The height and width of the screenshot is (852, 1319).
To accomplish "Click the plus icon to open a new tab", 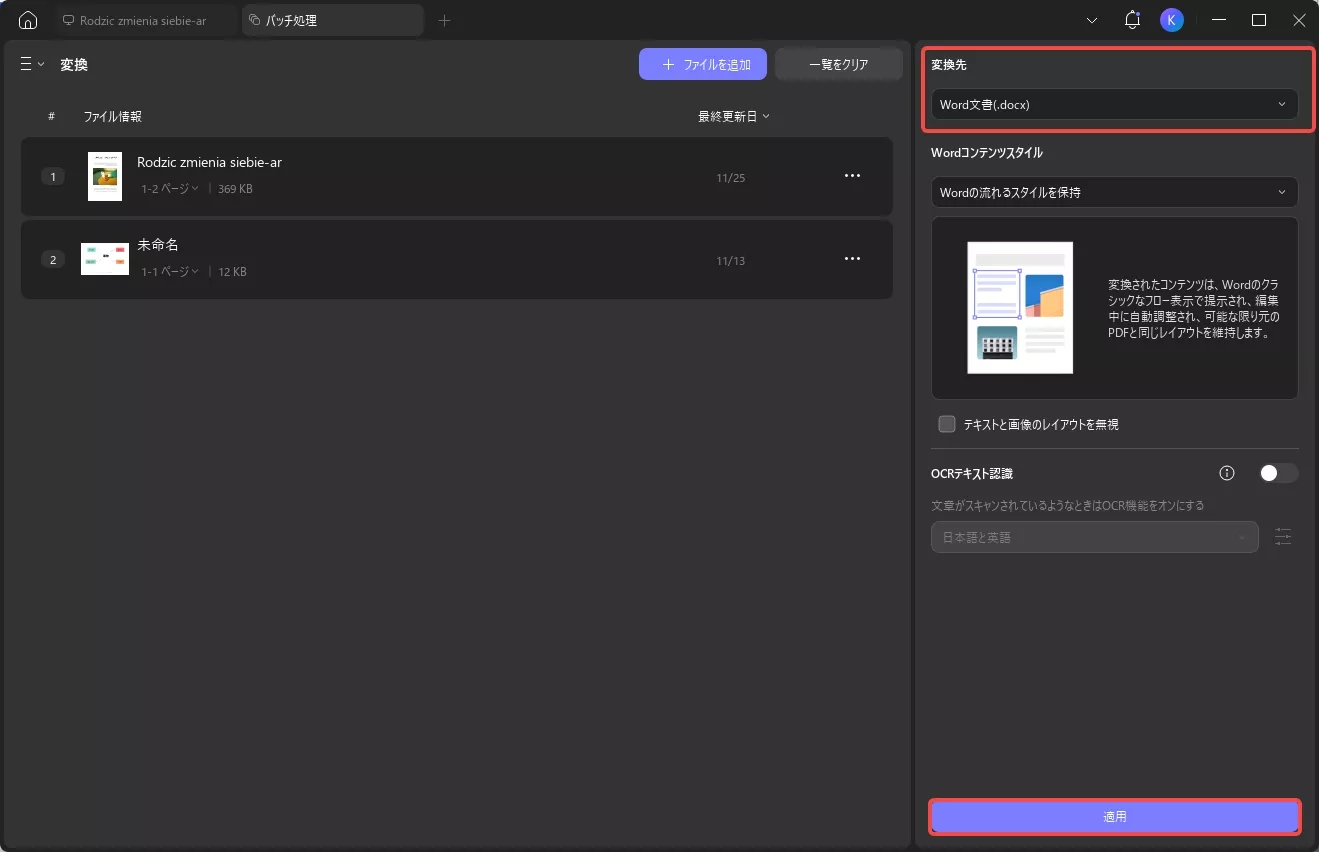I will coord(444,20).
